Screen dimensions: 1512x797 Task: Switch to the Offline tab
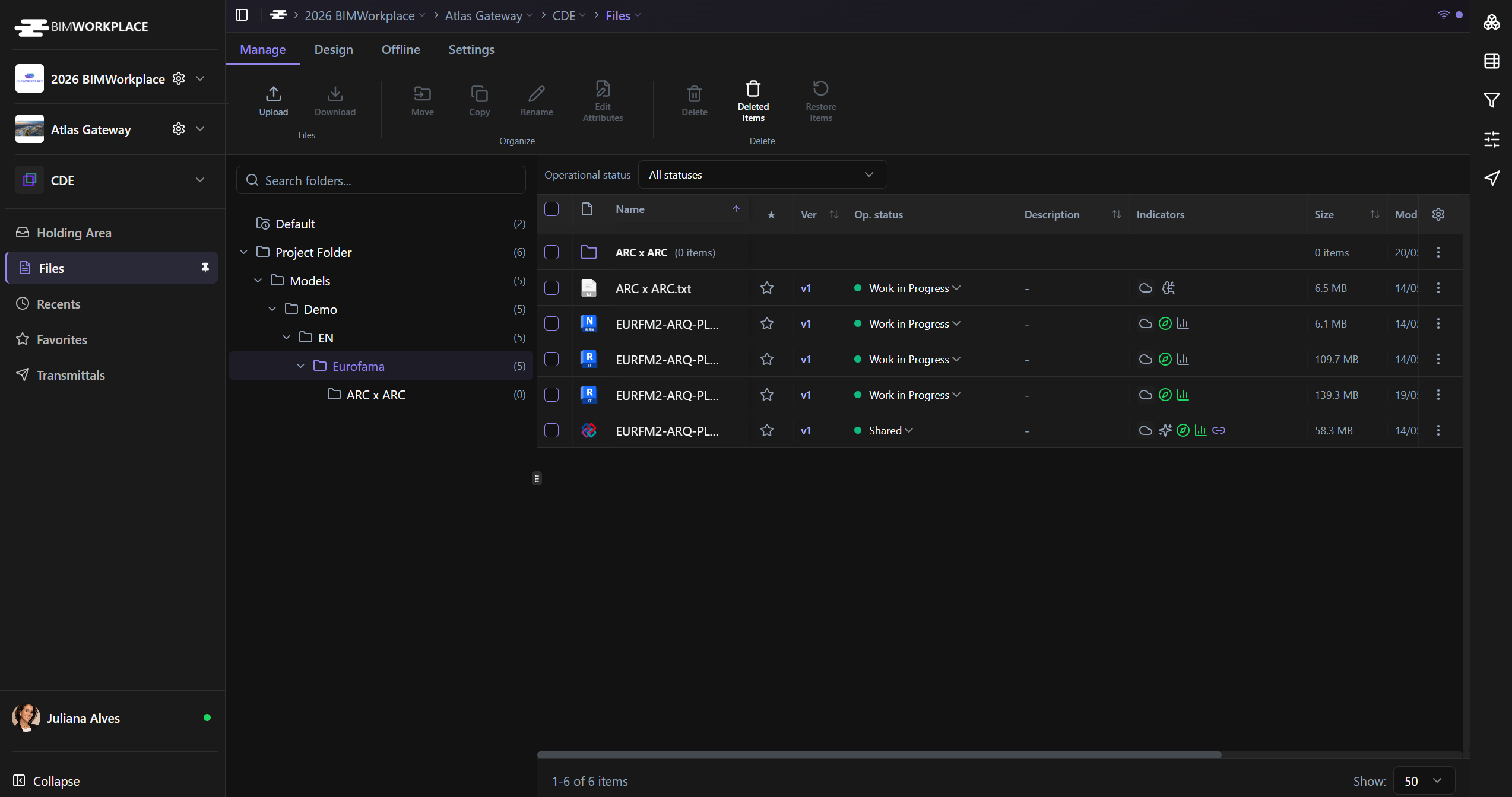click(401, 50)
